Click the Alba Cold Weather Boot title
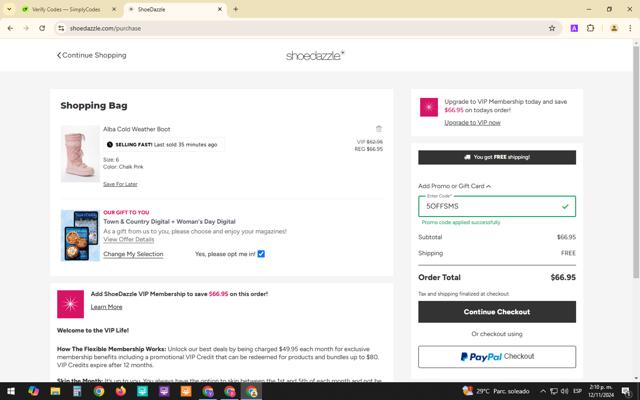 click(x=136, y=129)
